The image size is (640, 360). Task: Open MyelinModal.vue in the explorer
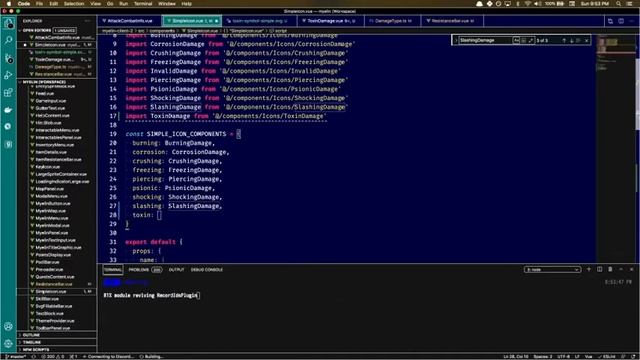[x=52, y=225]
